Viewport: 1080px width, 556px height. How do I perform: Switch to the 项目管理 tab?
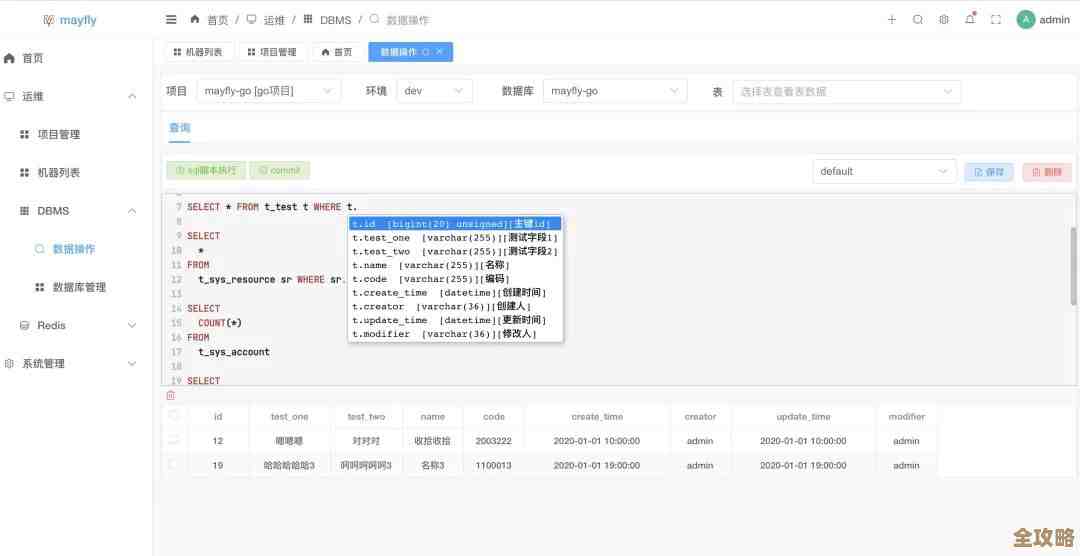(x=272, y=52)
